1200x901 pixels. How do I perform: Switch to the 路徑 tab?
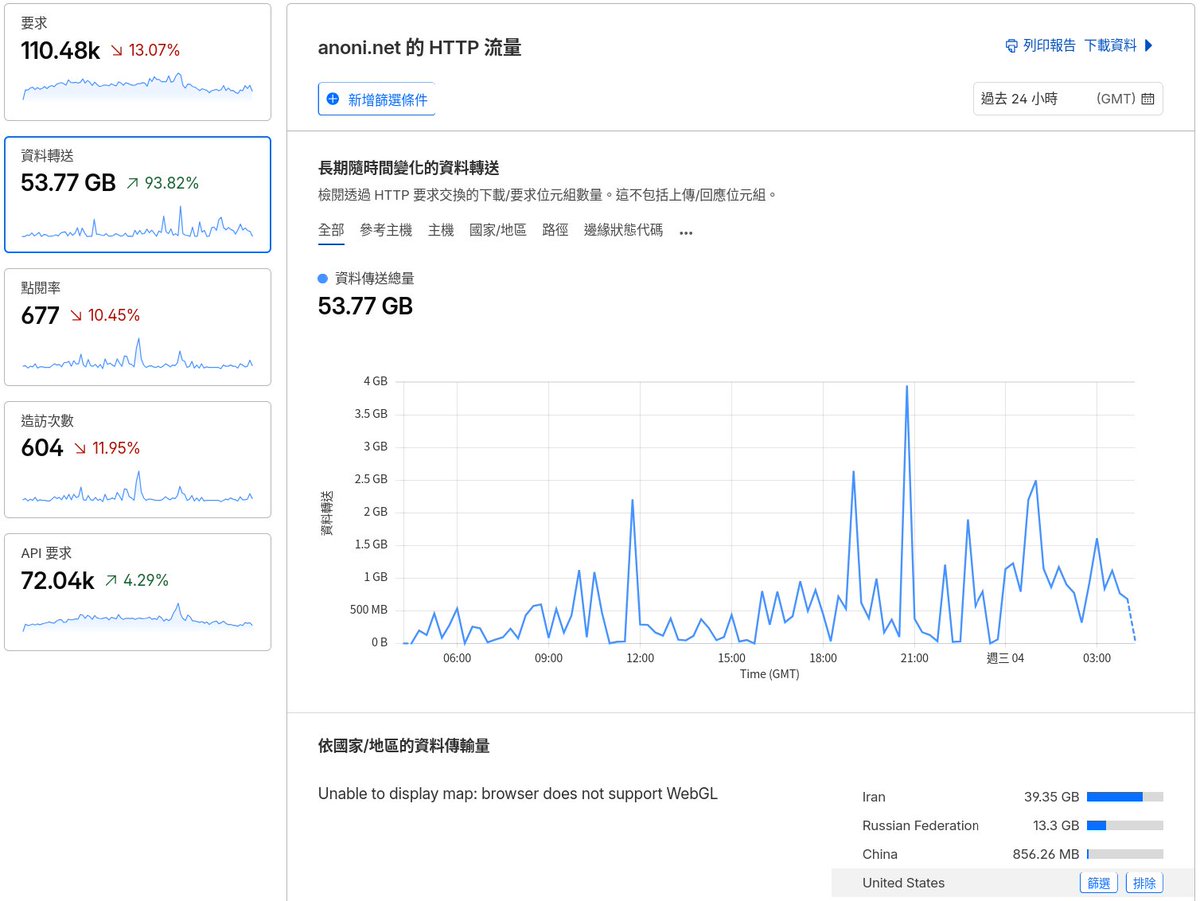coord(555,229)
